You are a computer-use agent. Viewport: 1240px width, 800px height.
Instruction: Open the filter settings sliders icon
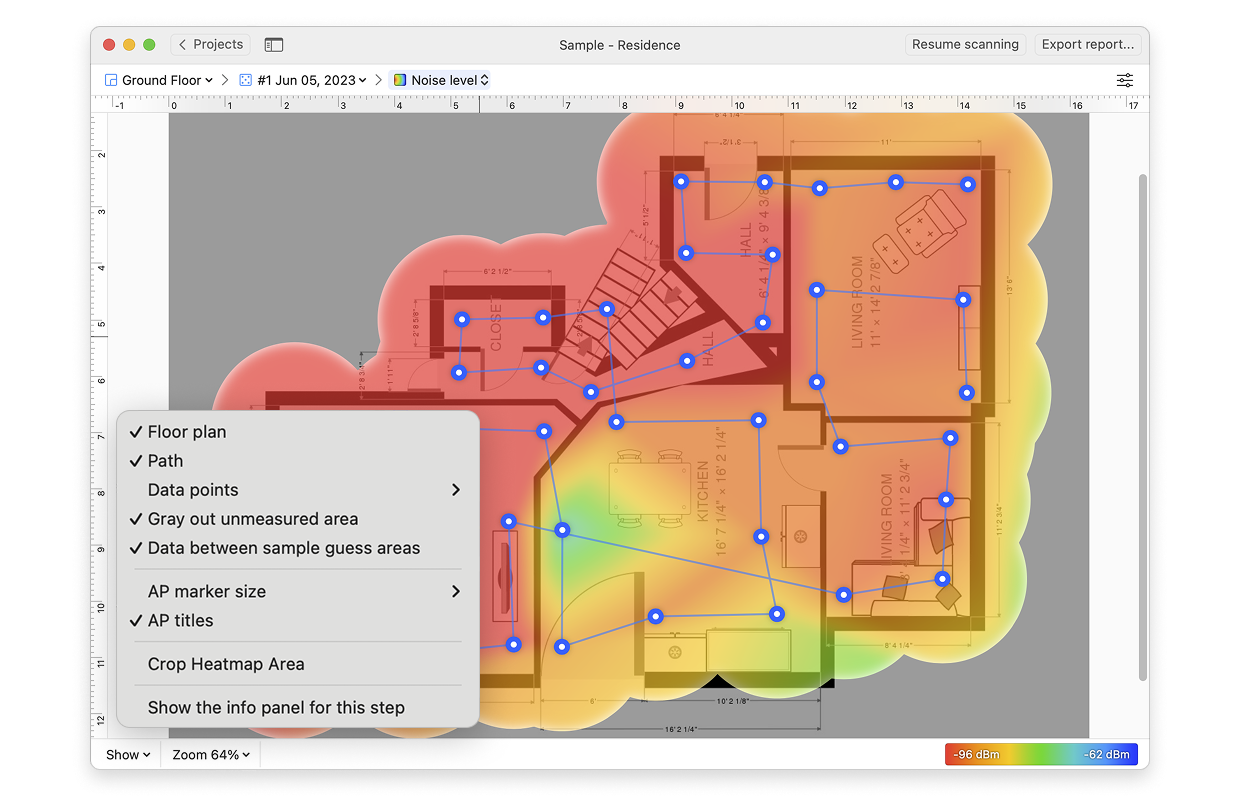(x=1125, y=80)
